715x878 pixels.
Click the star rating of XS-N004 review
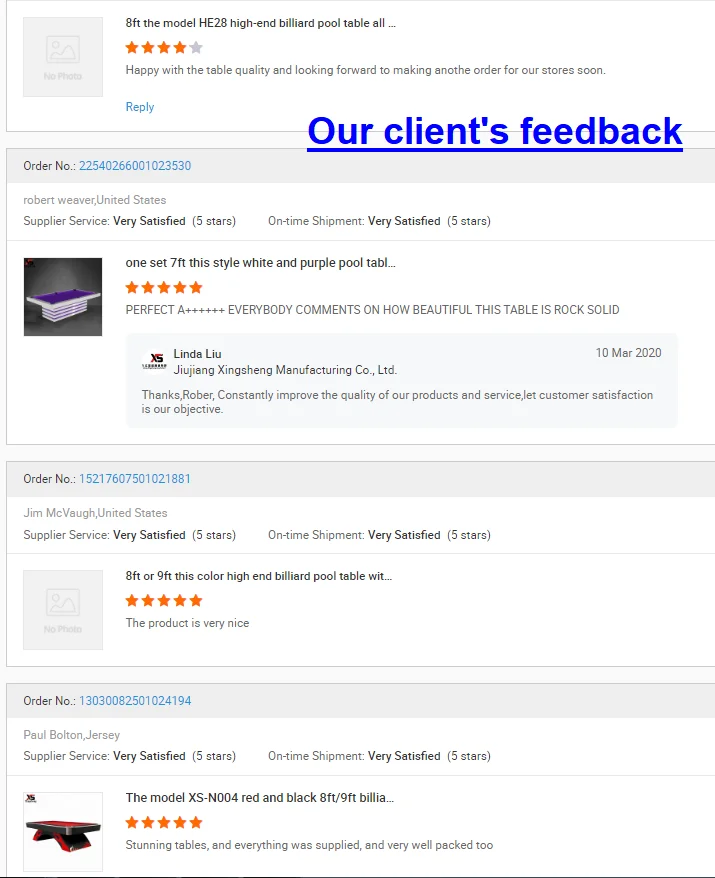[x=164, y=823]
